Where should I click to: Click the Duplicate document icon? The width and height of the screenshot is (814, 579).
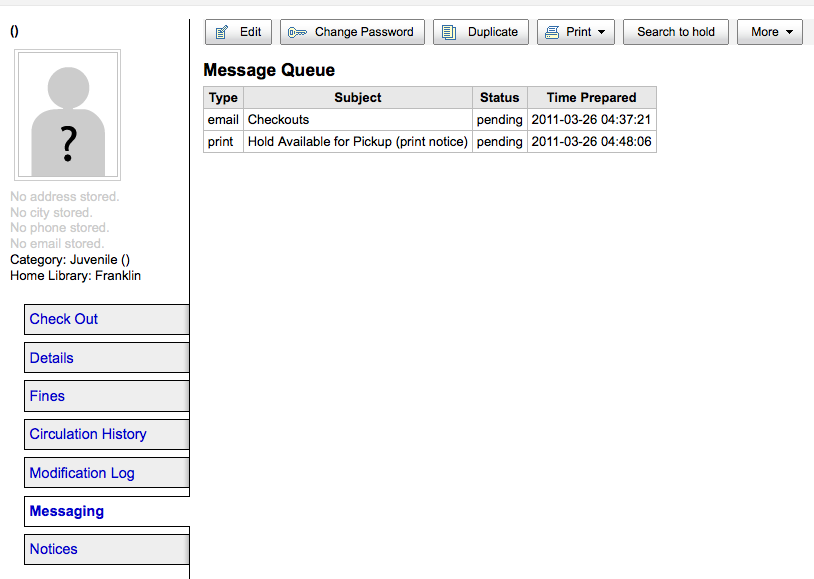450,32
